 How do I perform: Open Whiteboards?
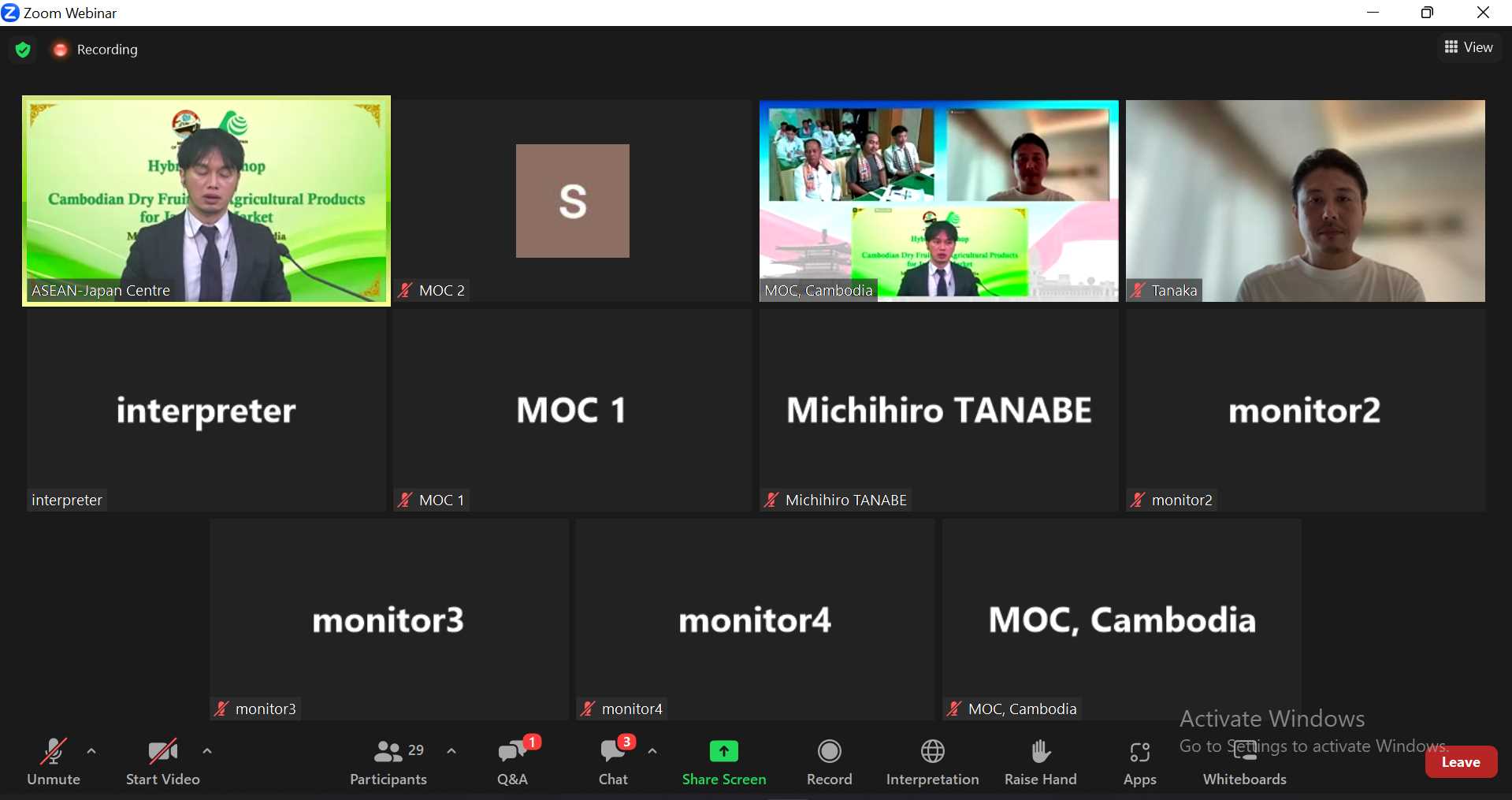click(1245, 761)
